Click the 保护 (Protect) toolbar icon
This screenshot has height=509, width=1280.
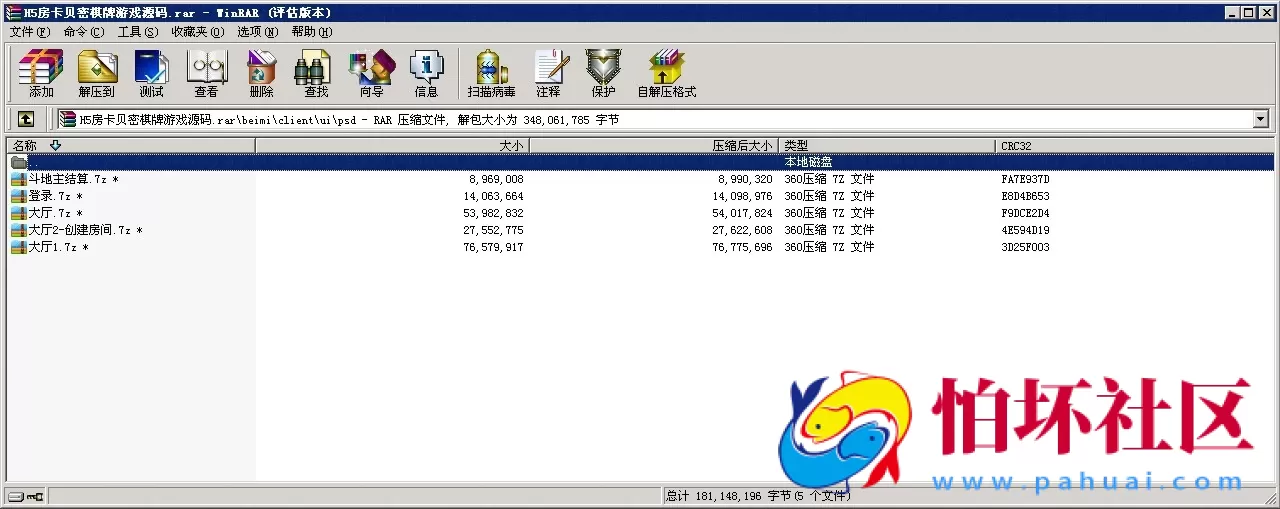(603, 73)
